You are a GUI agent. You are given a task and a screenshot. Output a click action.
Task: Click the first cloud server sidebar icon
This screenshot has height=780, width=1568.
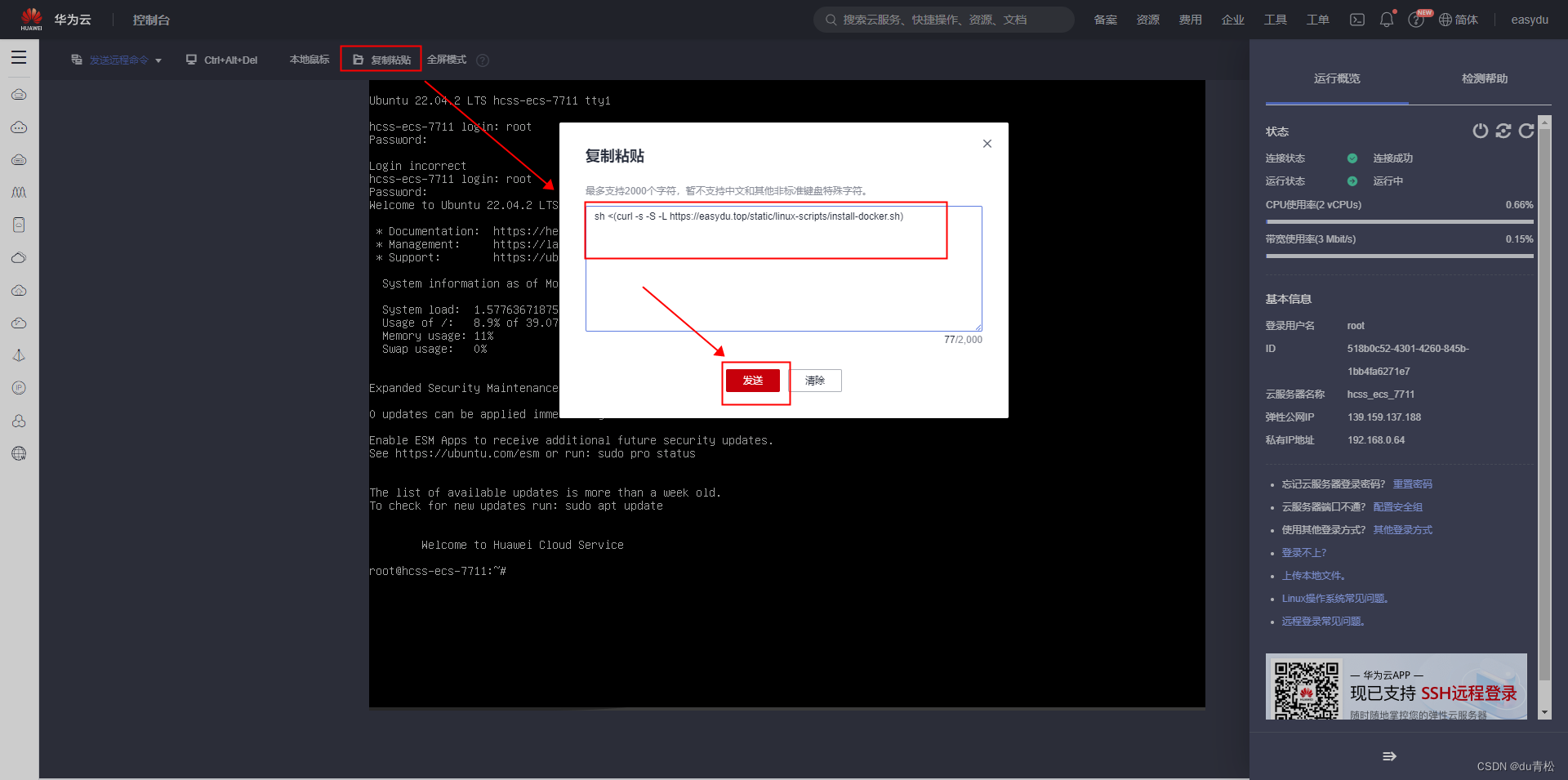(19, 95)
